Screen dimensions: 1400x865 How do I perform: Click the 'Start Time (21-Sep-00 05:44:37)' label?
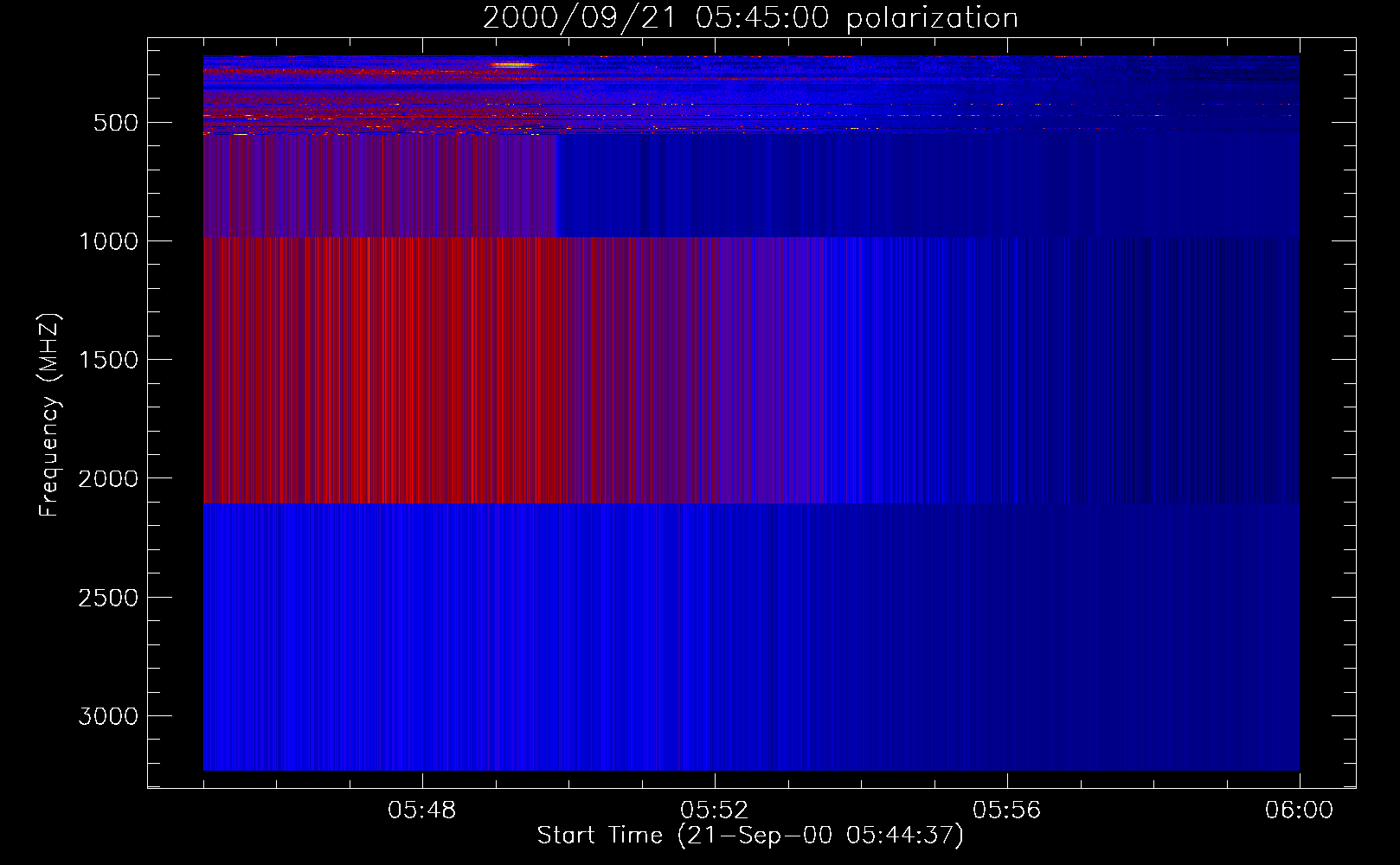pyautogui.click(x=750, y=836)
